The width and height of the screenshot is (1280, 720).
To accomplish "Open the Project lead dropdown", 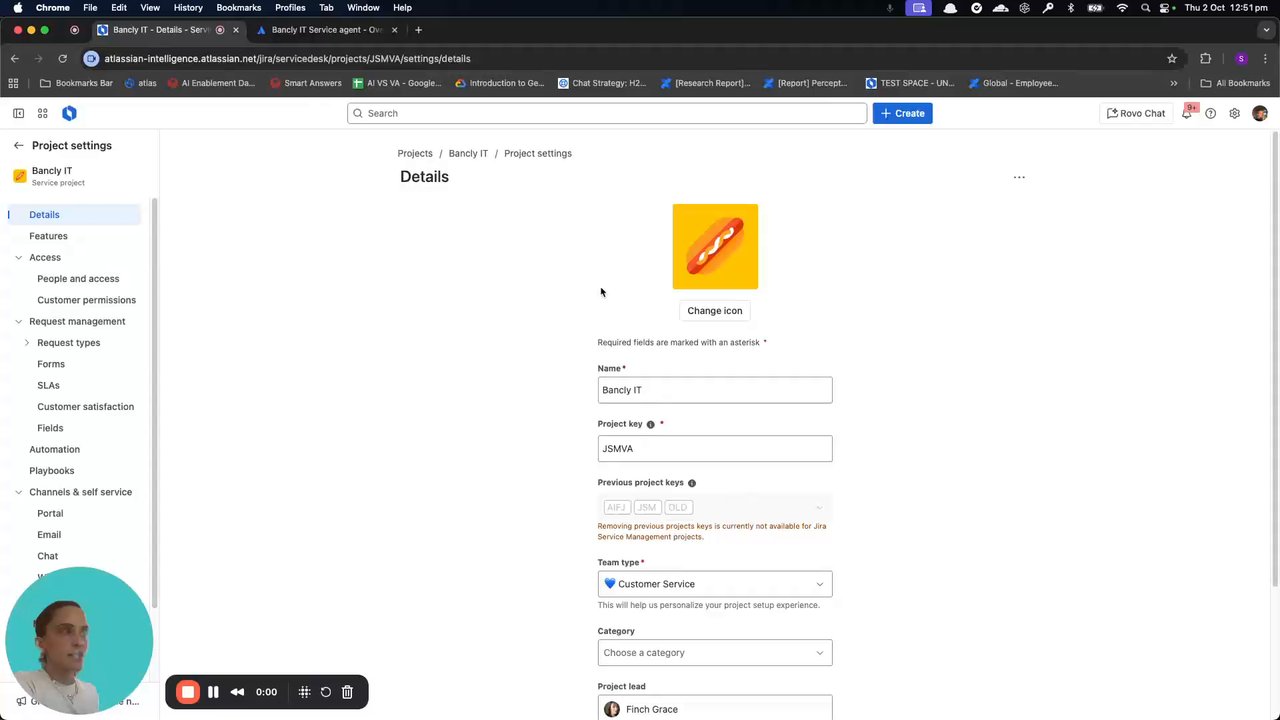I will pyautogui.click(x=715, y=708).
